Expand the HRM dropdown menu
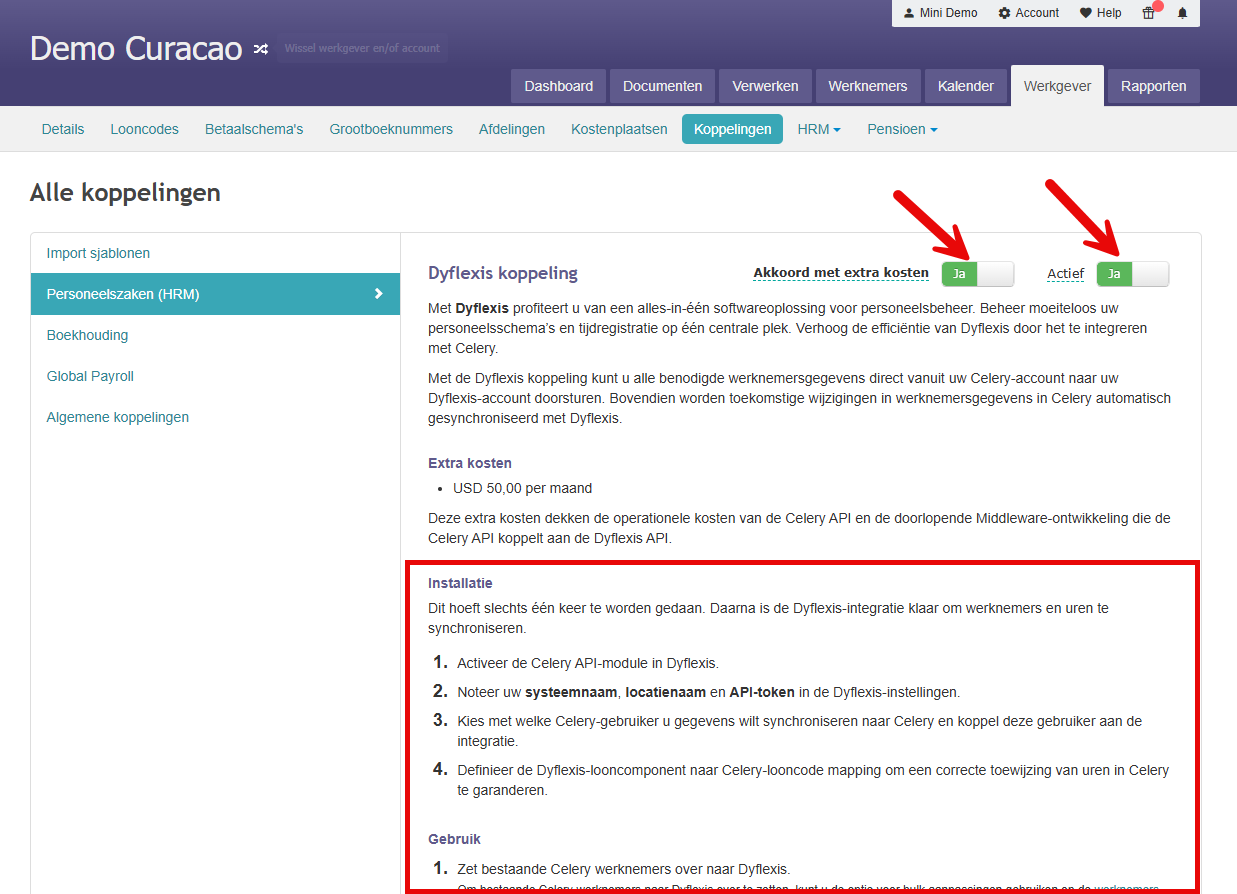The image size is (1237, 894). 819,129
